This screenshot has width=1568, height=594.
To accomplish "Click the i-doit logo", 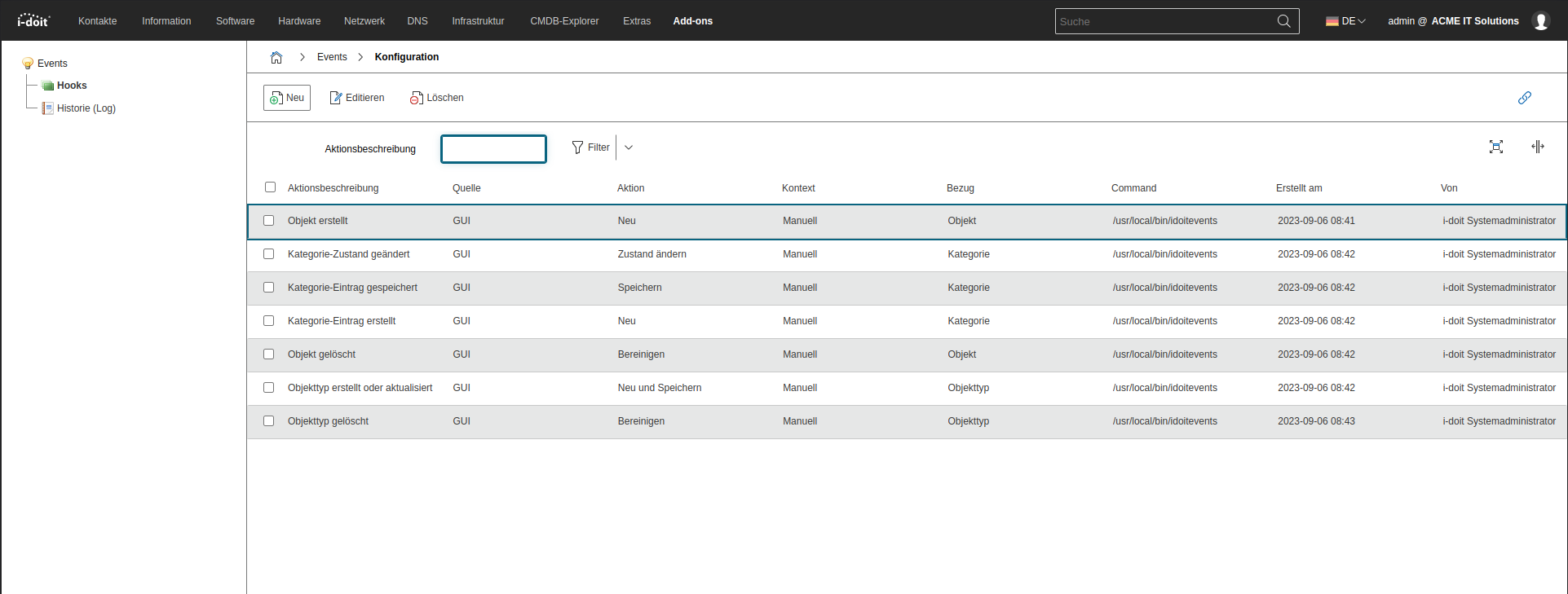I will (33, 20).
